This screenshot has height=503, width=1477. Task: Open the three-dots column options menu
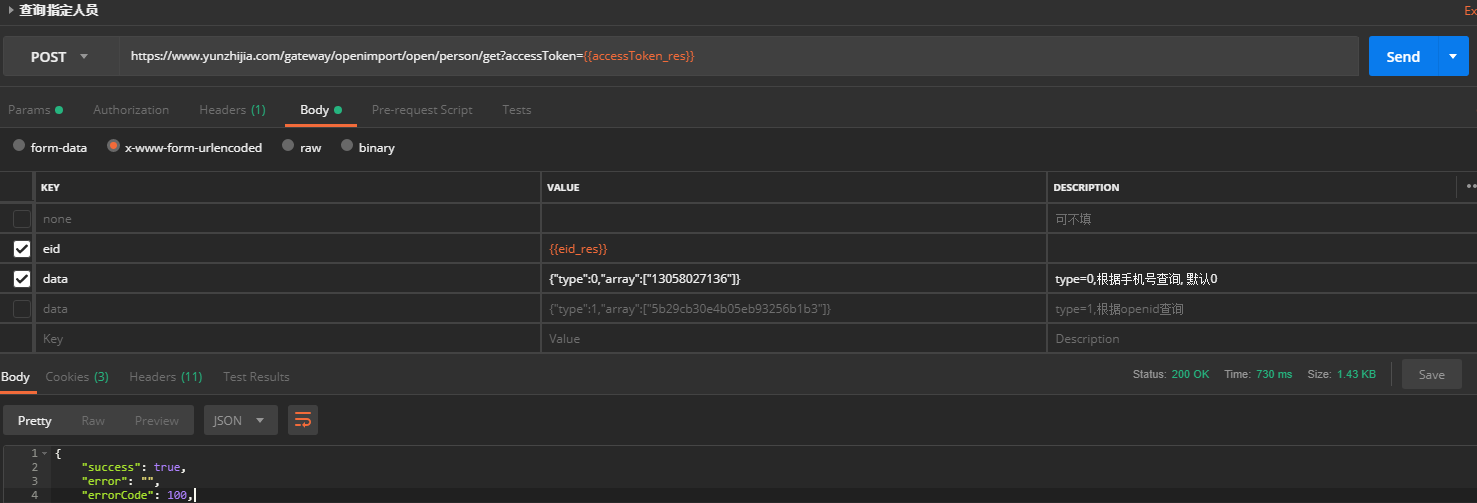(x=1470, y=187)
